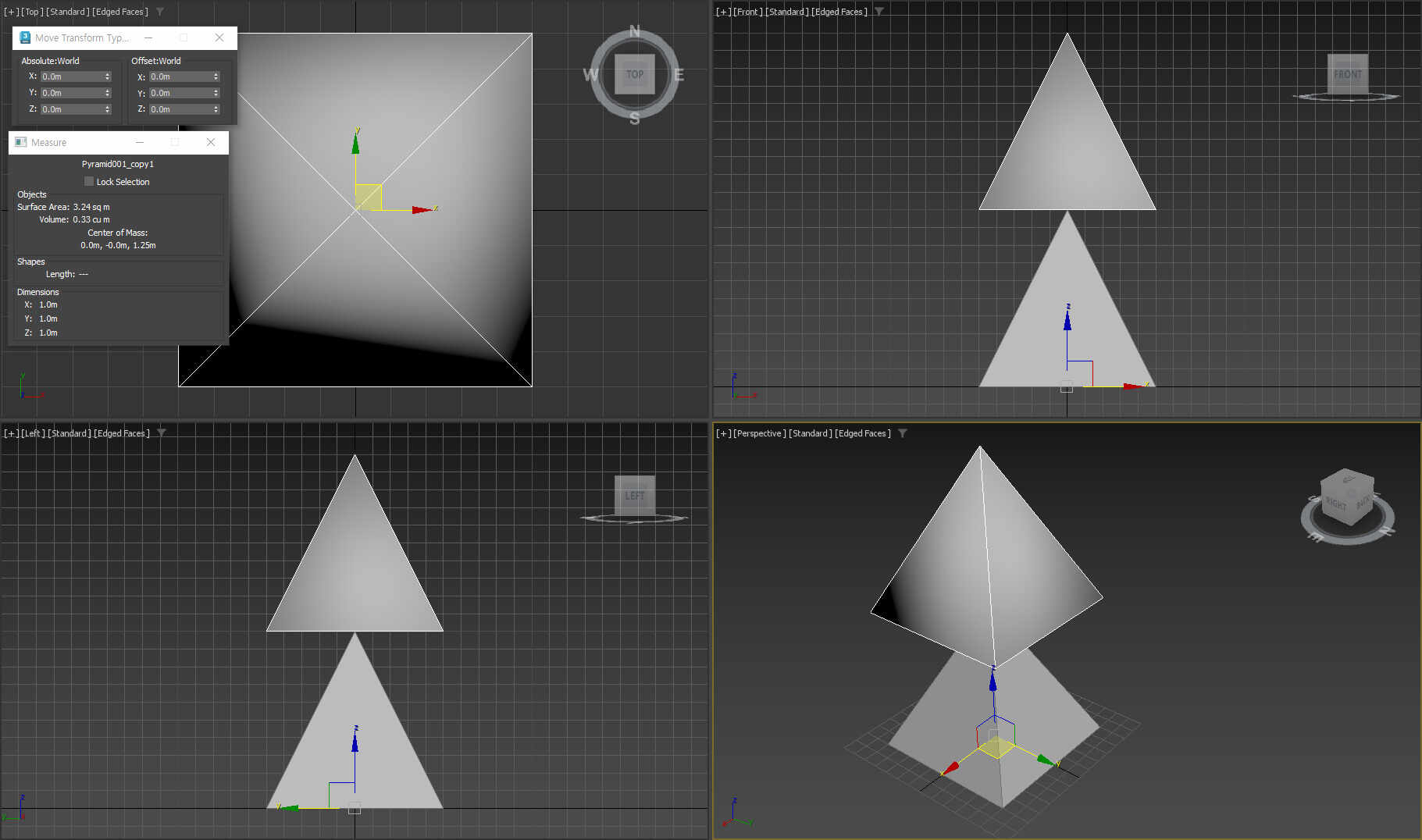
Task: Click the red X-axis gizmo arrow in Top viewport
Action: pos(422,209)
